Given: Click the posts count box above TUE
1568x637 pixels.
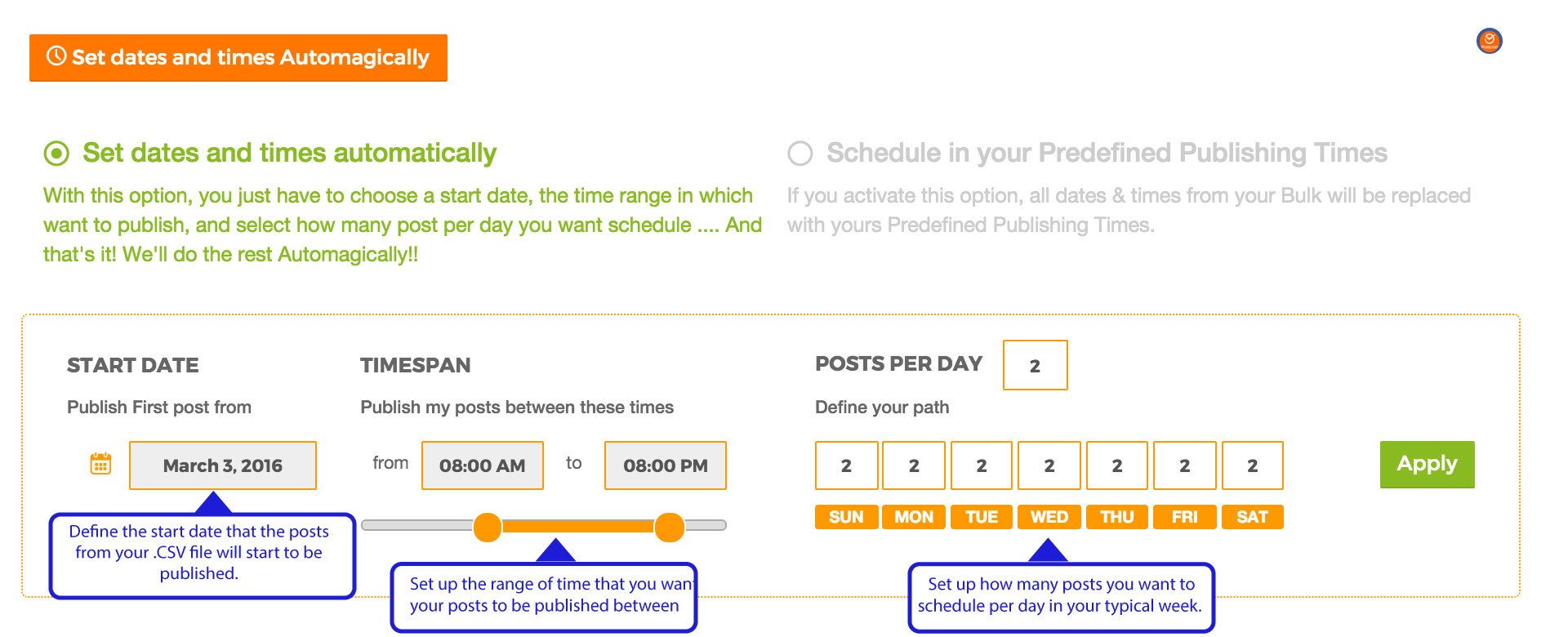Looking at the screenshot, I should point(982,465).
